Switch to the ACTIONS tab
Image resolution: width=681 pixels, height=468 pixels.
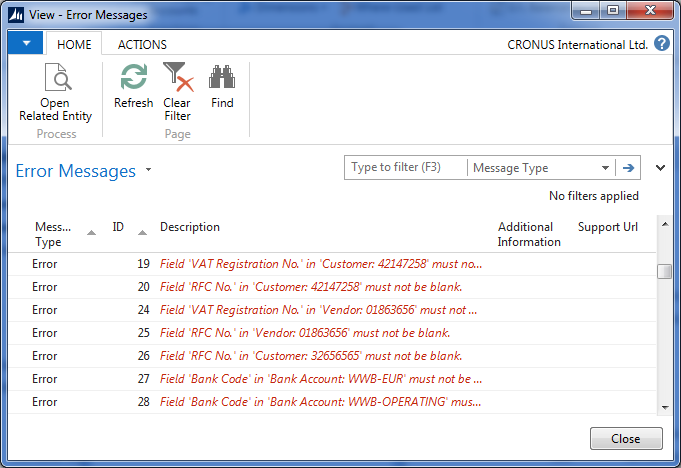tap(142, 44)
